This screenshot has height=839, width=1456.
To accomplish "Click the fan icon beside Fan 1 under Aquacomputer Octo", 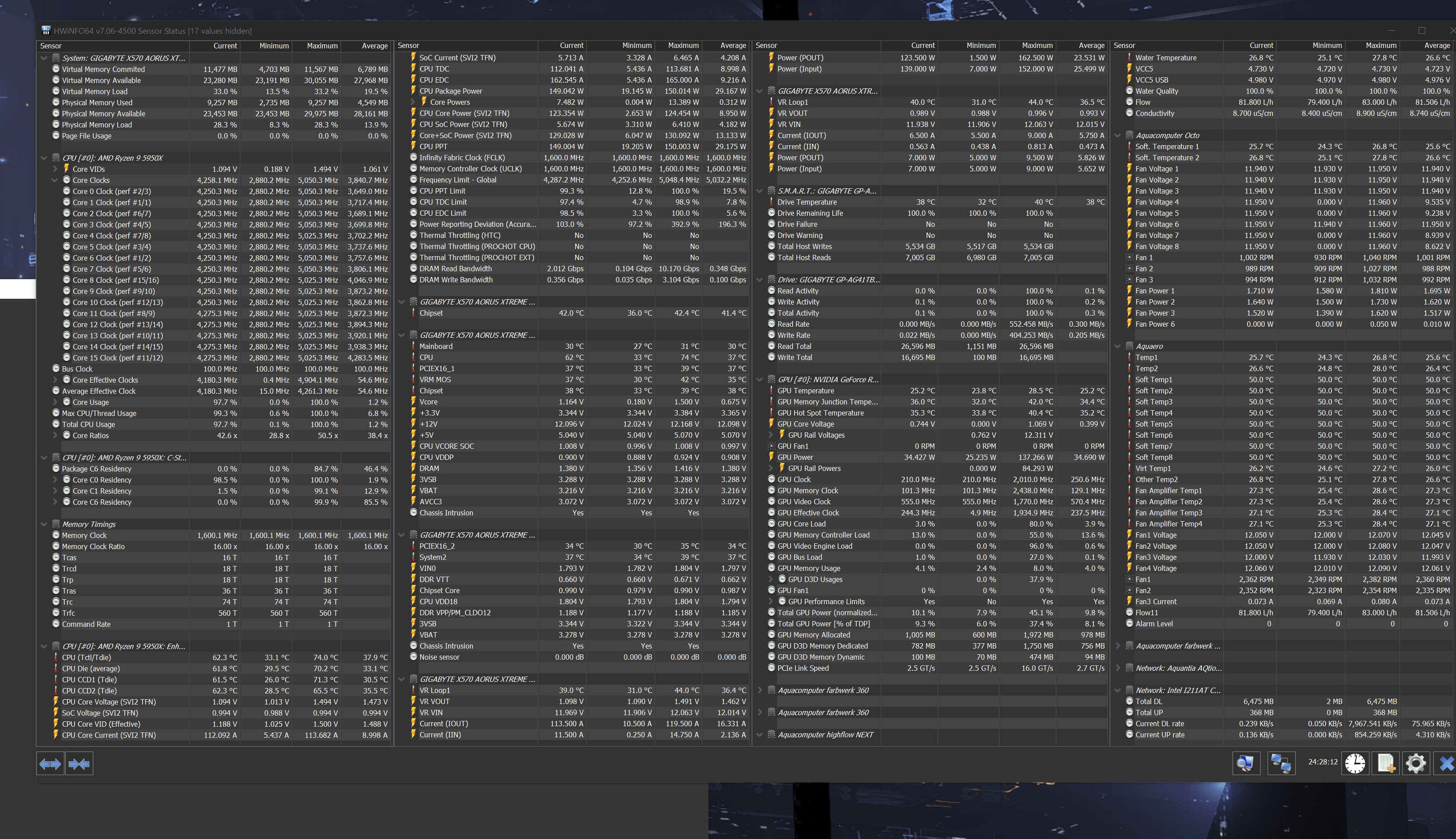I will click(x=1129, y=257).
